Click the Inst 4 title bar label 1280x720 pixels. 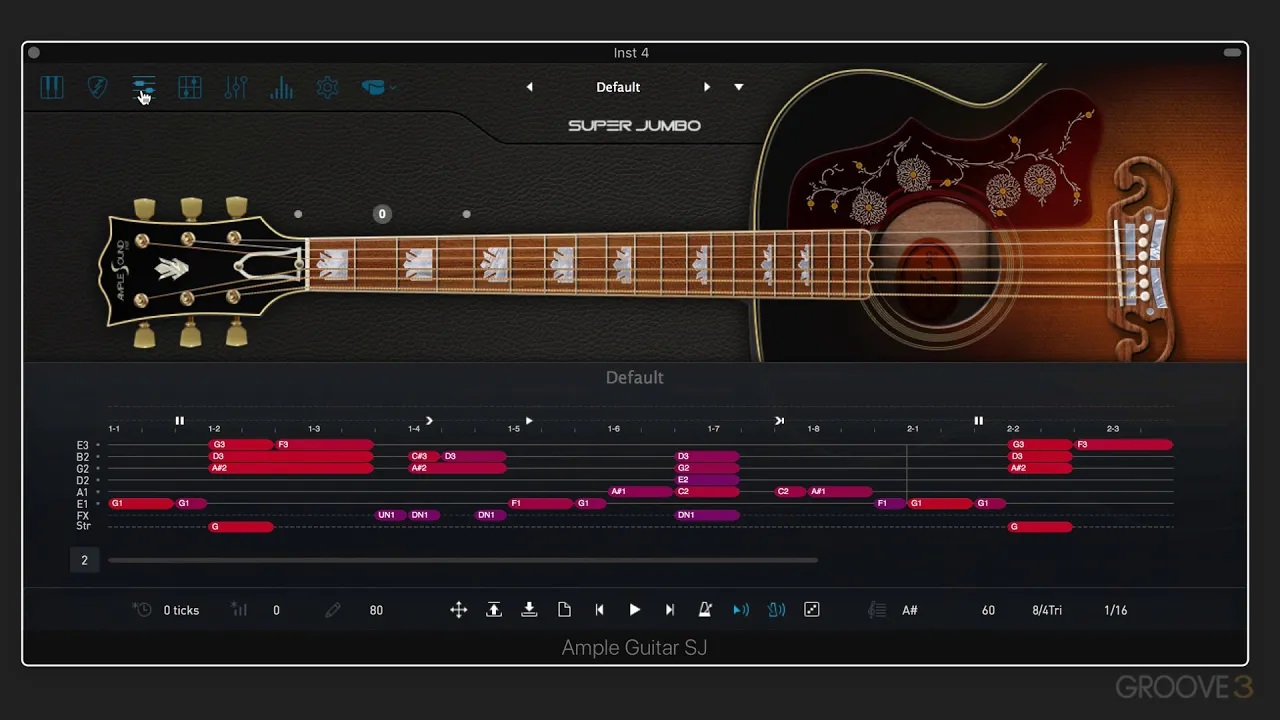pos(631,53)
